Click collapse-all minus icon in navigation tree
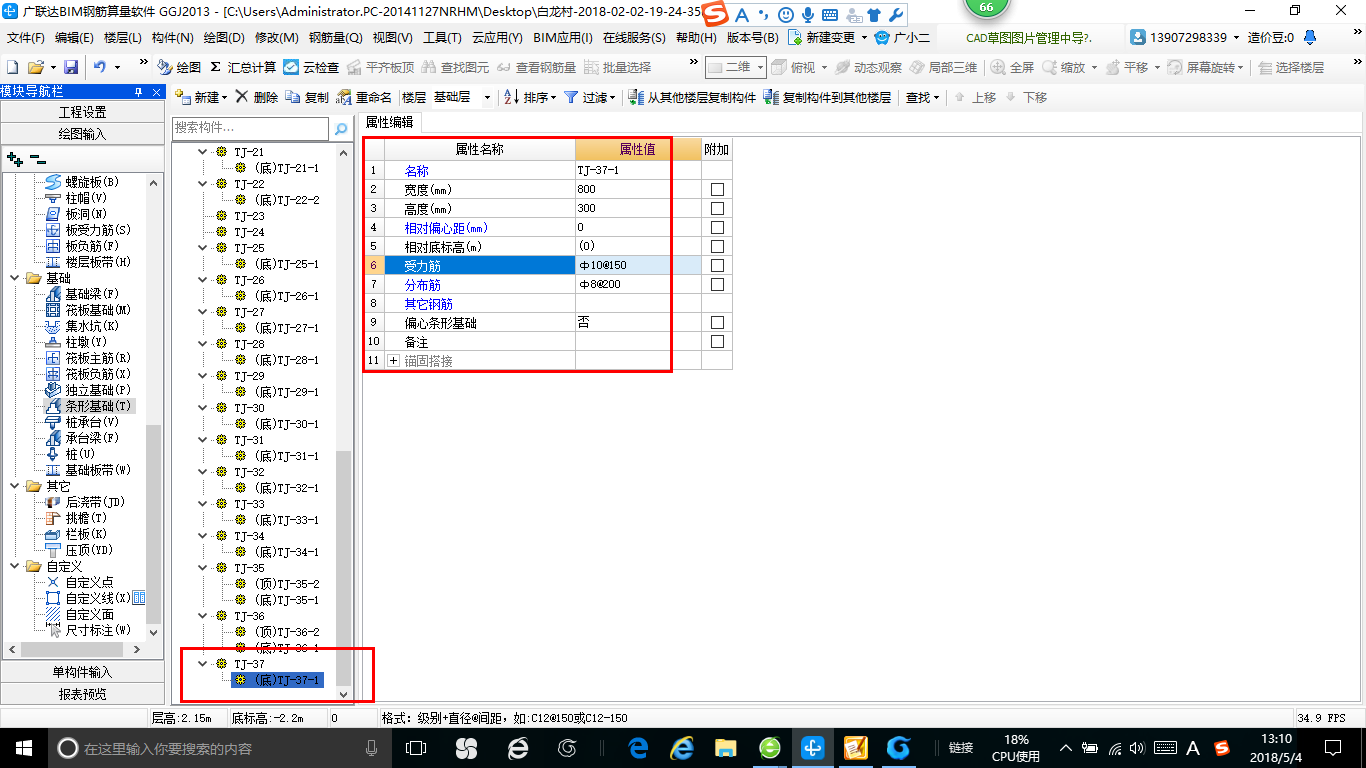The image size is (1366, 768). coord(37,158)
